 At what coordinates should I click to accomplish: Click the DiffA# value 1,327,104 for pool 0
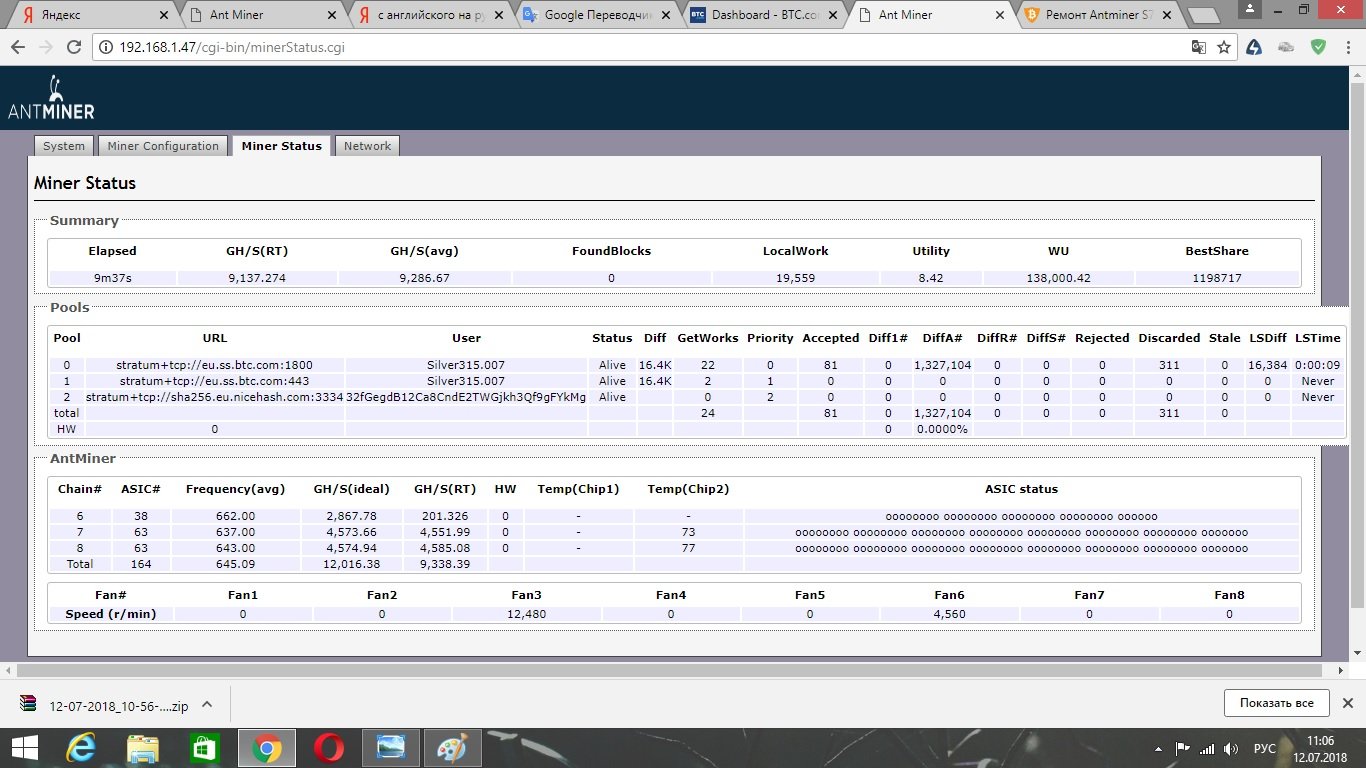[942, 365]
